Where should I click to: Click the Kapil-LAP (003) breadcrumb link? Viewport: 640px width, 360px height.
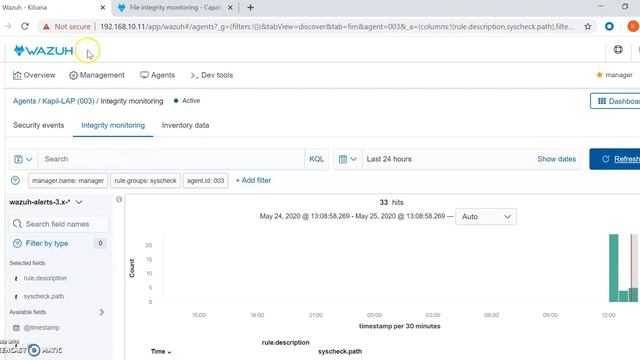[x=68, y=101]
